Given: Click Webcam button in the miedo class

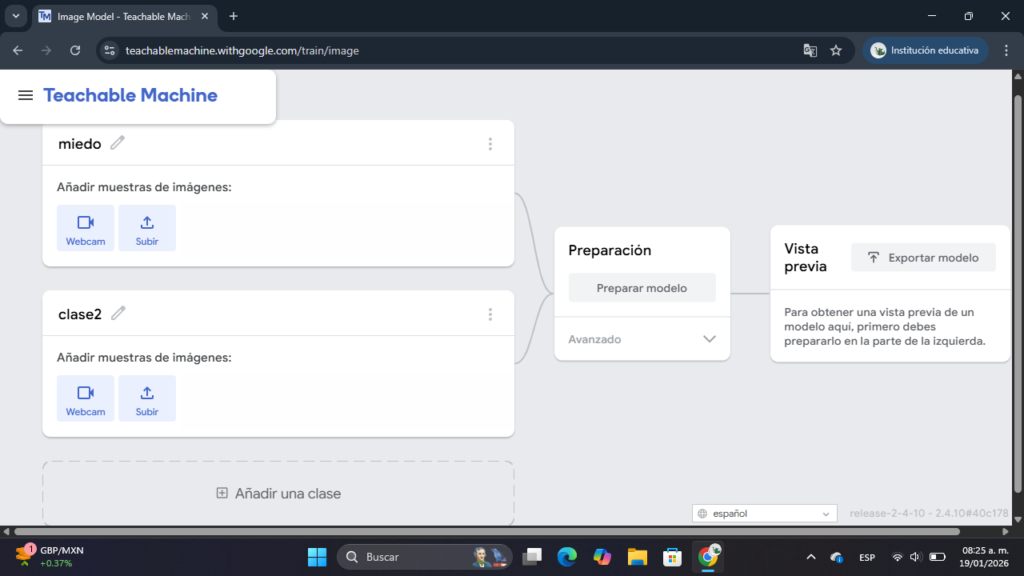Looking at the screenshot, I should [x=85, y=228].
